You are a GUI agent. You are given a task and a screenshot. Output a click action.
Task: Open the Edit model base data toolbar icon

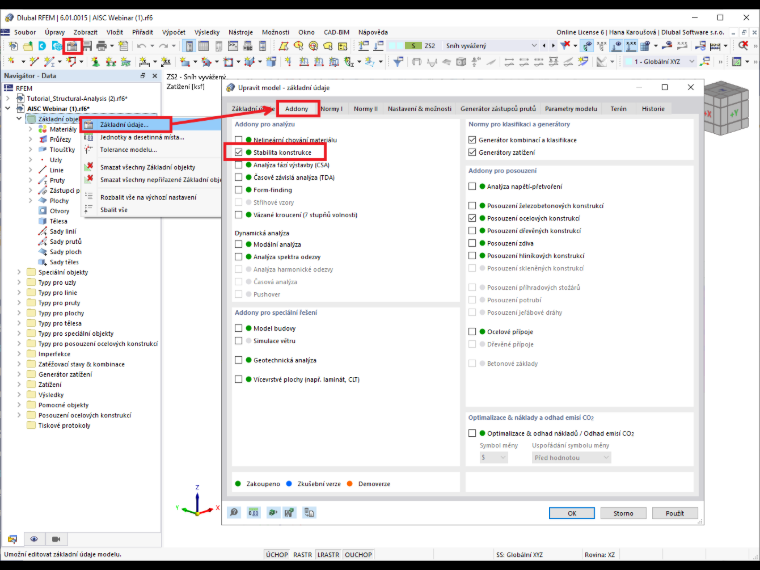(x=72, y=46)
